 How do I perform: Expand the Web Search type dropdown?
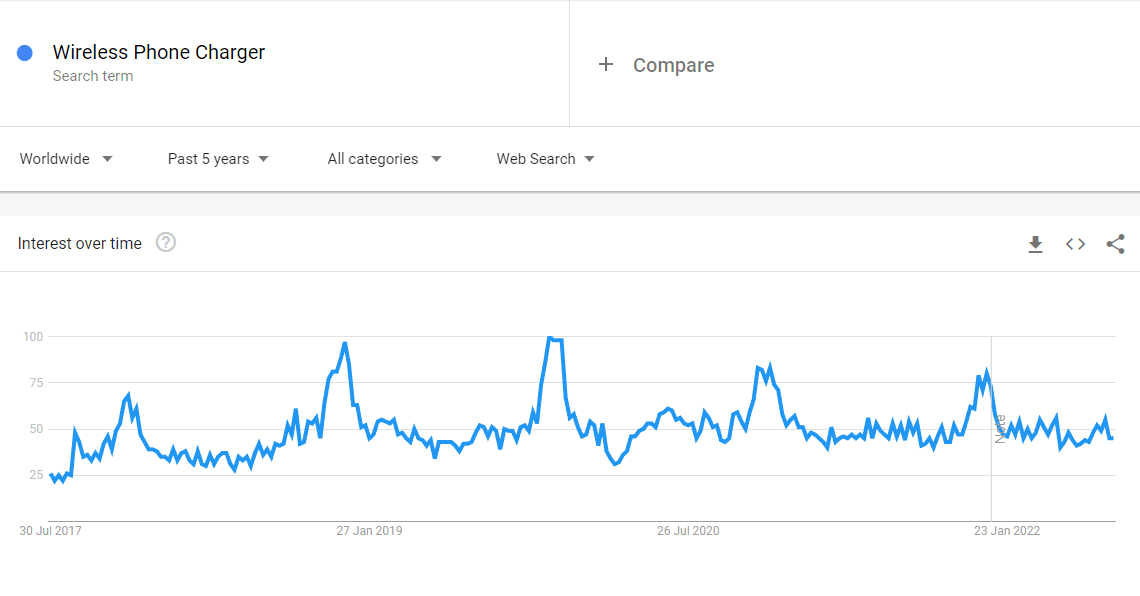tap(545, 158)
